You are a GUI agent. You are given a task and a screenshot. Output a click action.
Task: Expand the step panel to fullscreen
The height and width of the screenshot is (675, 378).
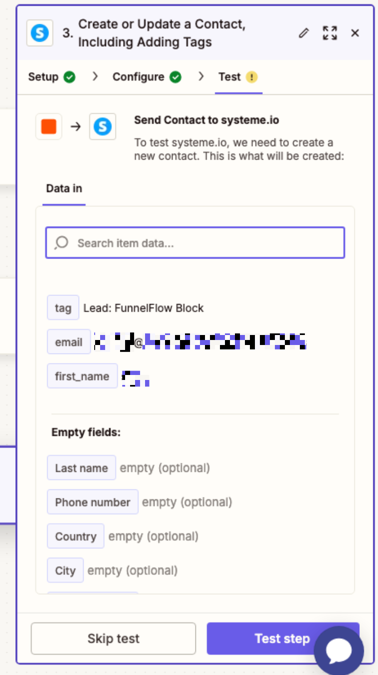pos(330,33)
